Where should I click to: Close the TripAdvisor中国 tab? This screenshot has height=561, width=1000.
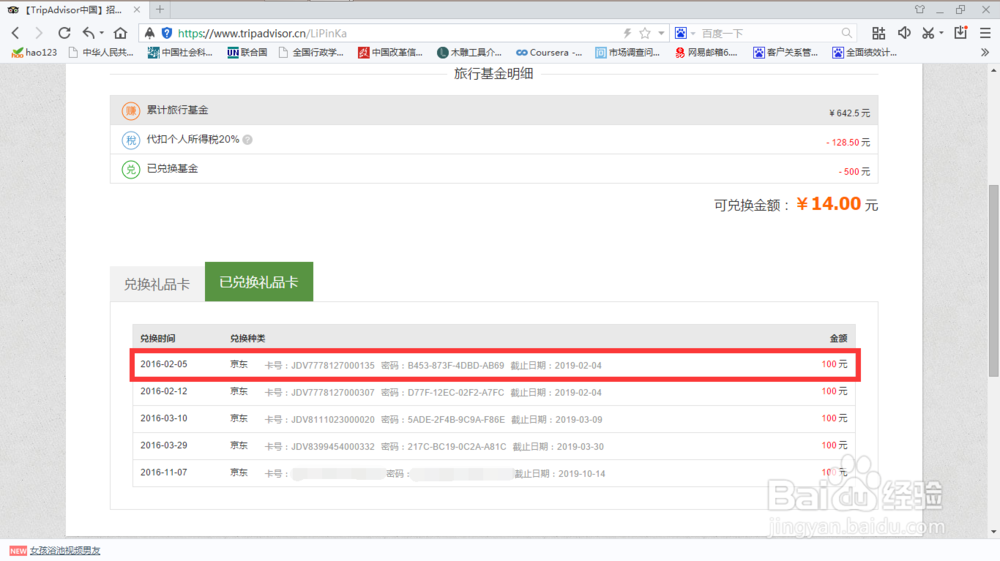pos(136,10)
